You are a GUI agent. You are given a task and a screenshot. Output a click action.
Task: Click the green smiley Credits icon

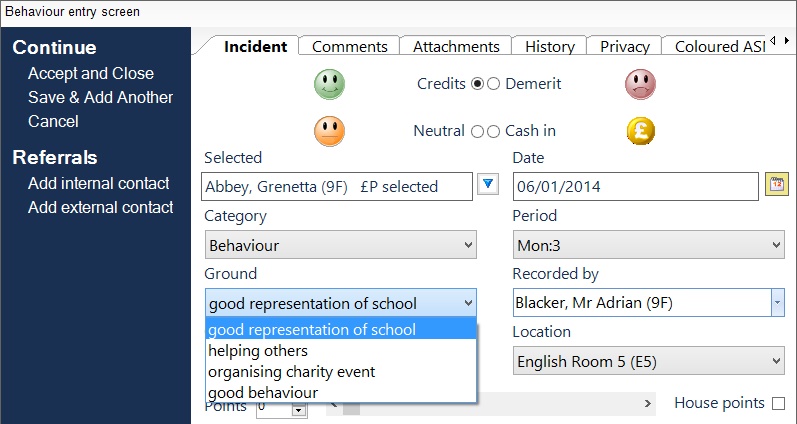coord(329,84)
